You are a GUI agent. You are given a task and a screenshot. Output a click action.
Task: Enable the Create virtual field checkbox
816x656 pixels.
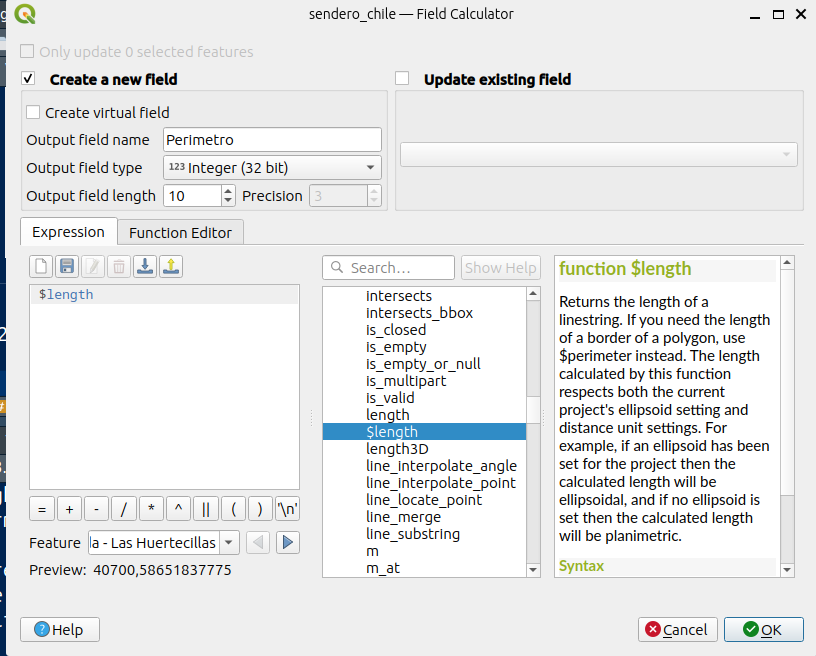pyautogui.click(x=33, y=113)
